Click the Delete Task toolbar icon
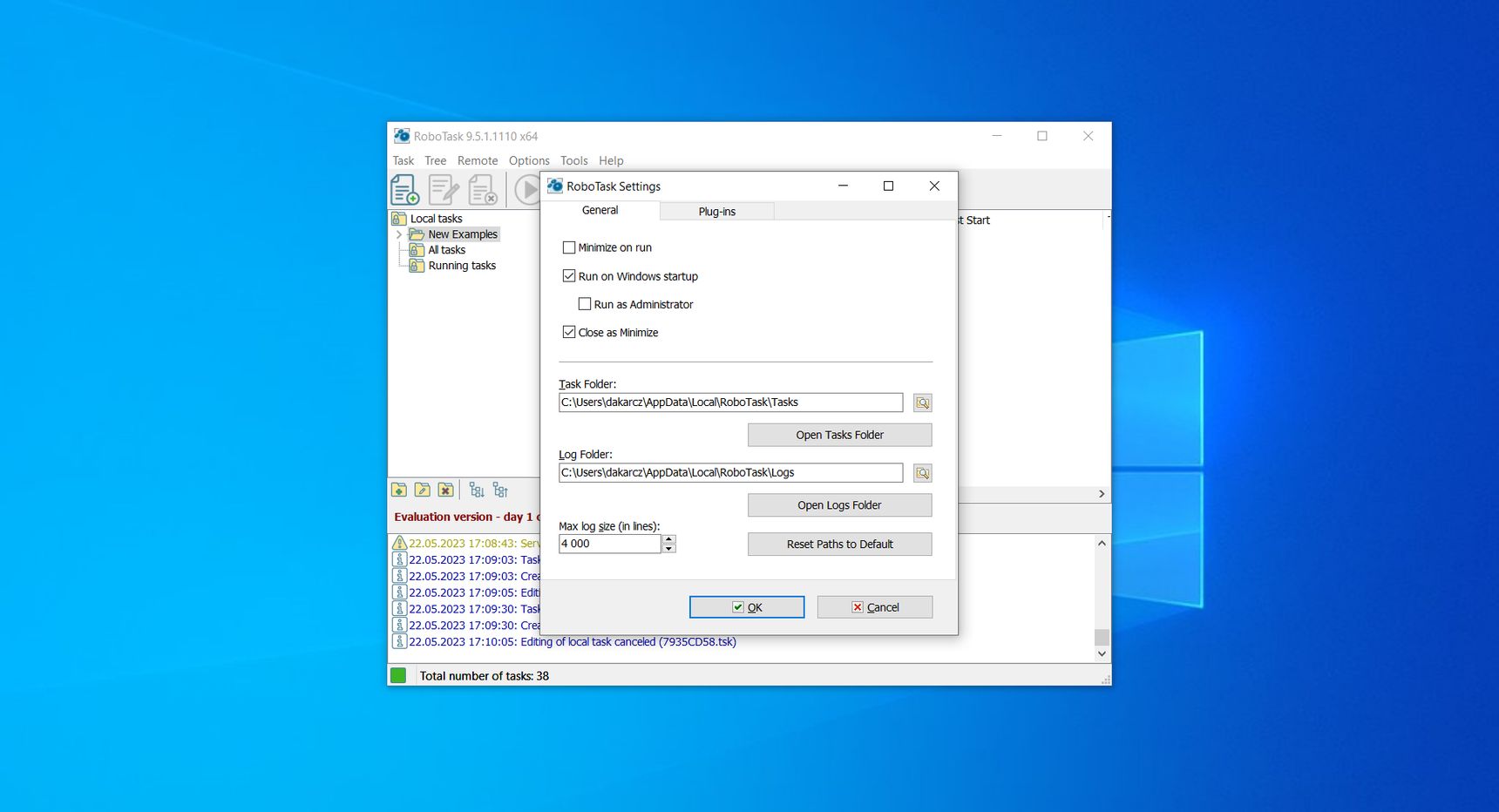 (483, 189)
